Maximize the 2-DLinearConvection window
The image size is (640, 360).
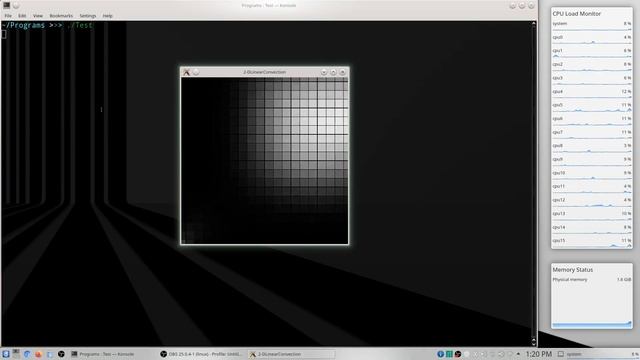[333, 72]
